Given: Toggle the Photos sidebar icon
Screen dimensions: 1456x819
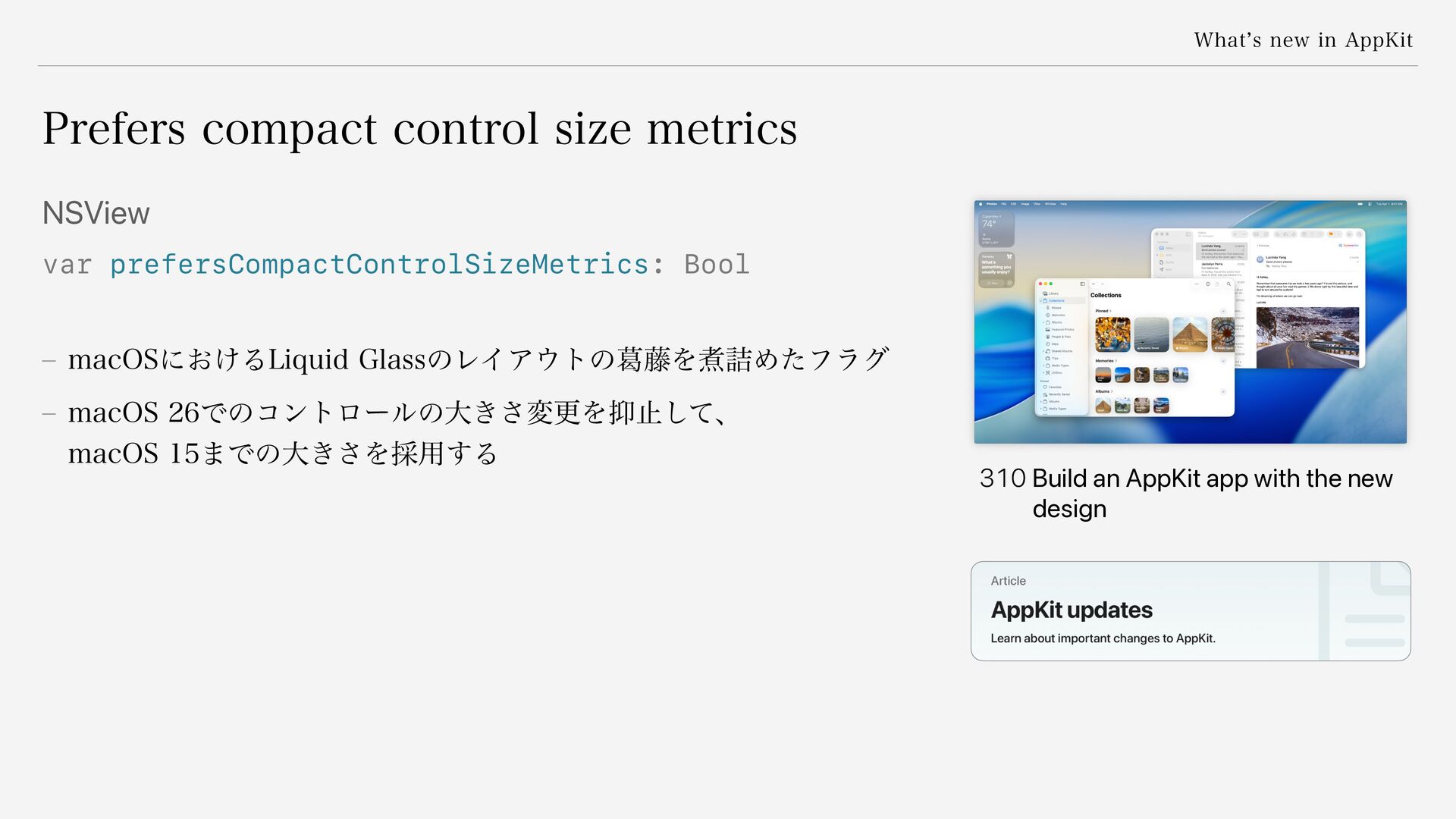Looking at the screenshot, I should 1082,284.
